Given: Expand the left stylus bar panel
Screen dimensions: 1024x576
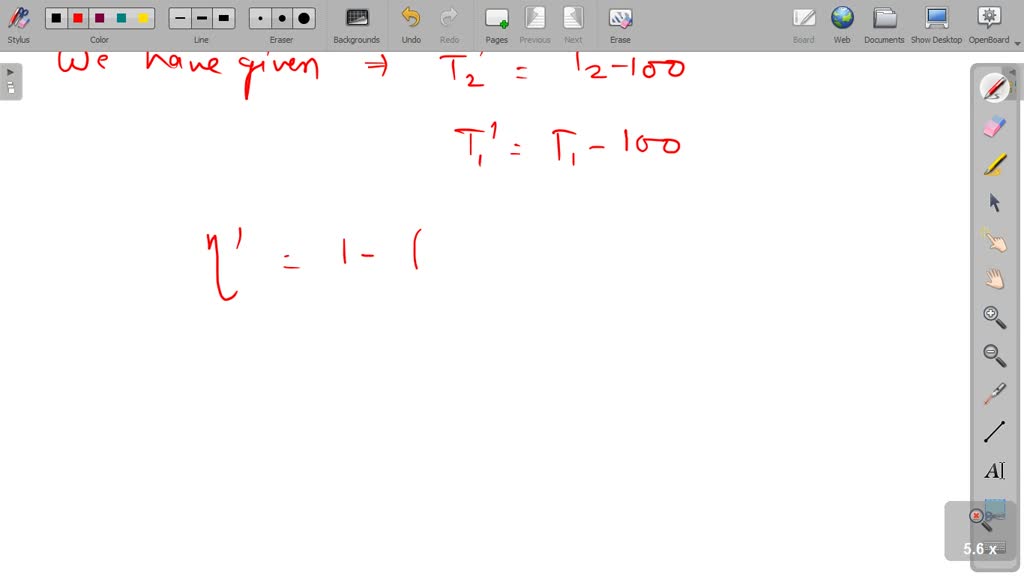Looking at the screenshot, I should click(x=10, y=71).
